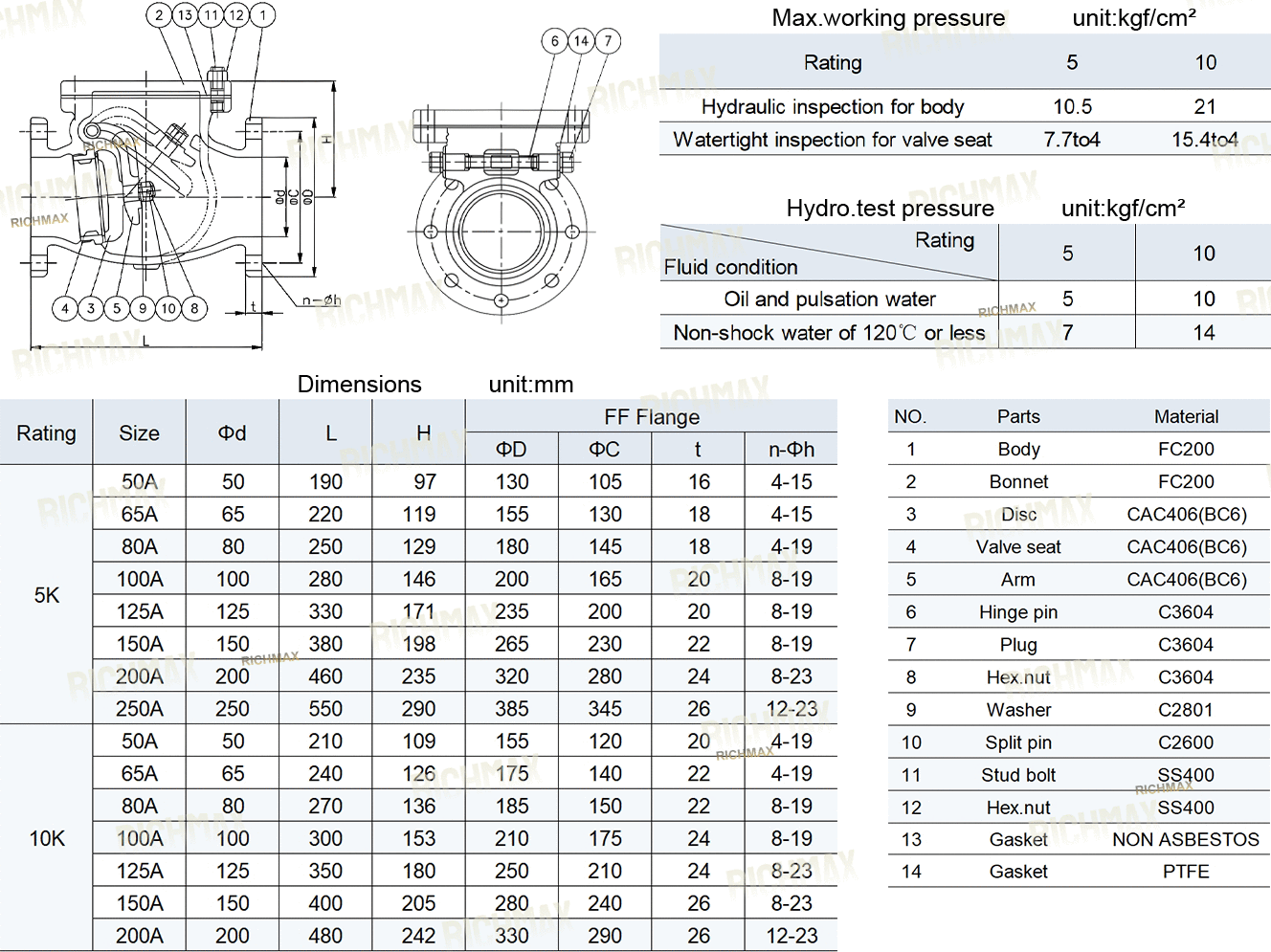Select the 10K rating row group cell
Image resolution: width=1271 pixels, height=952 pixels.
click(x=46, y=838)
